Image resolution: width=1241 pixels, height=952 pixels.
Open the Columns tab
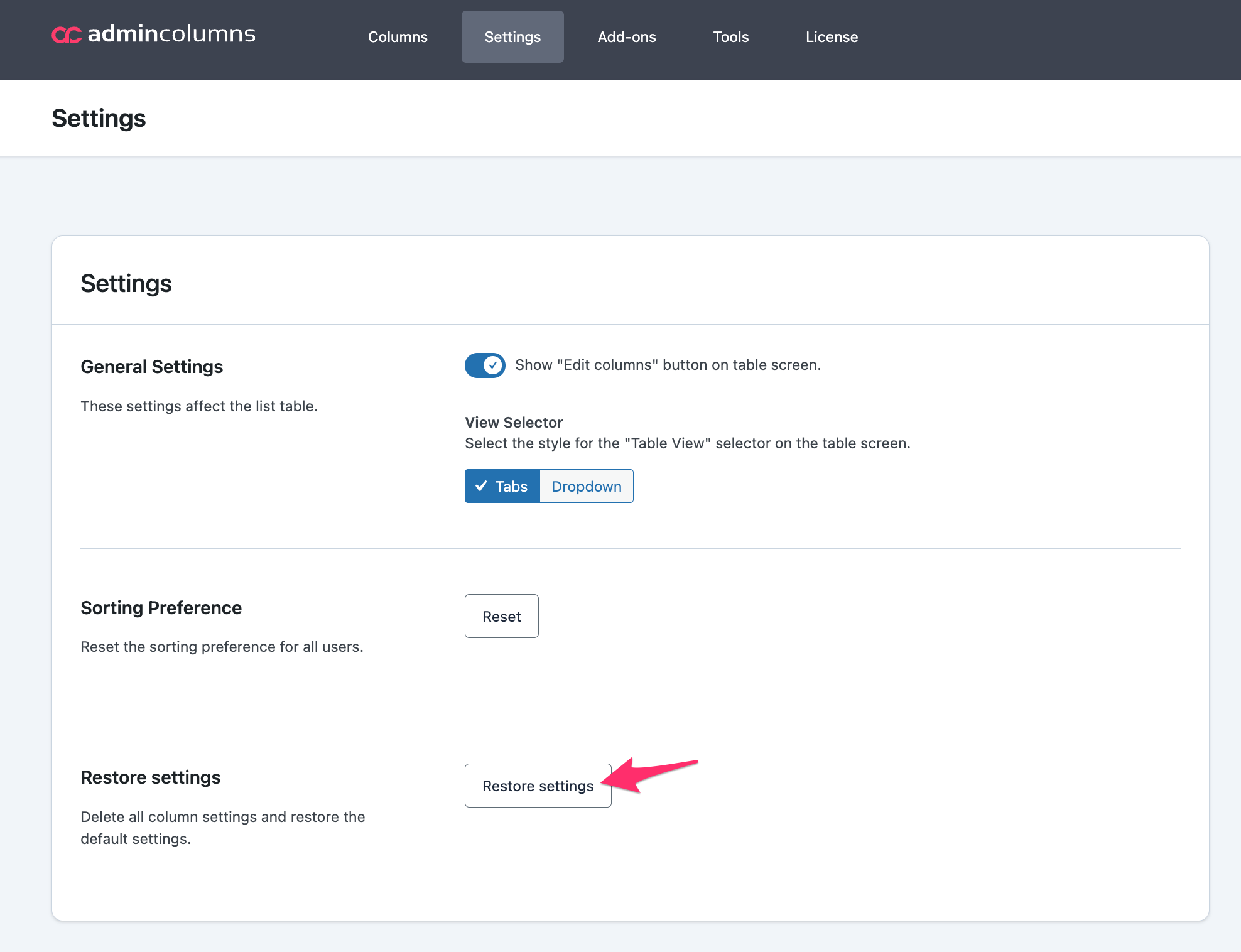(398, 37)
